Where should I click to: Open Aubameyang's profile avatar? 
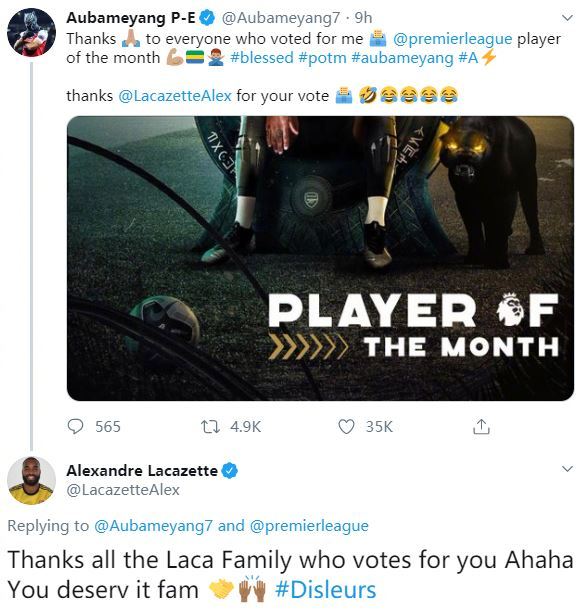[x=31, y=32]
